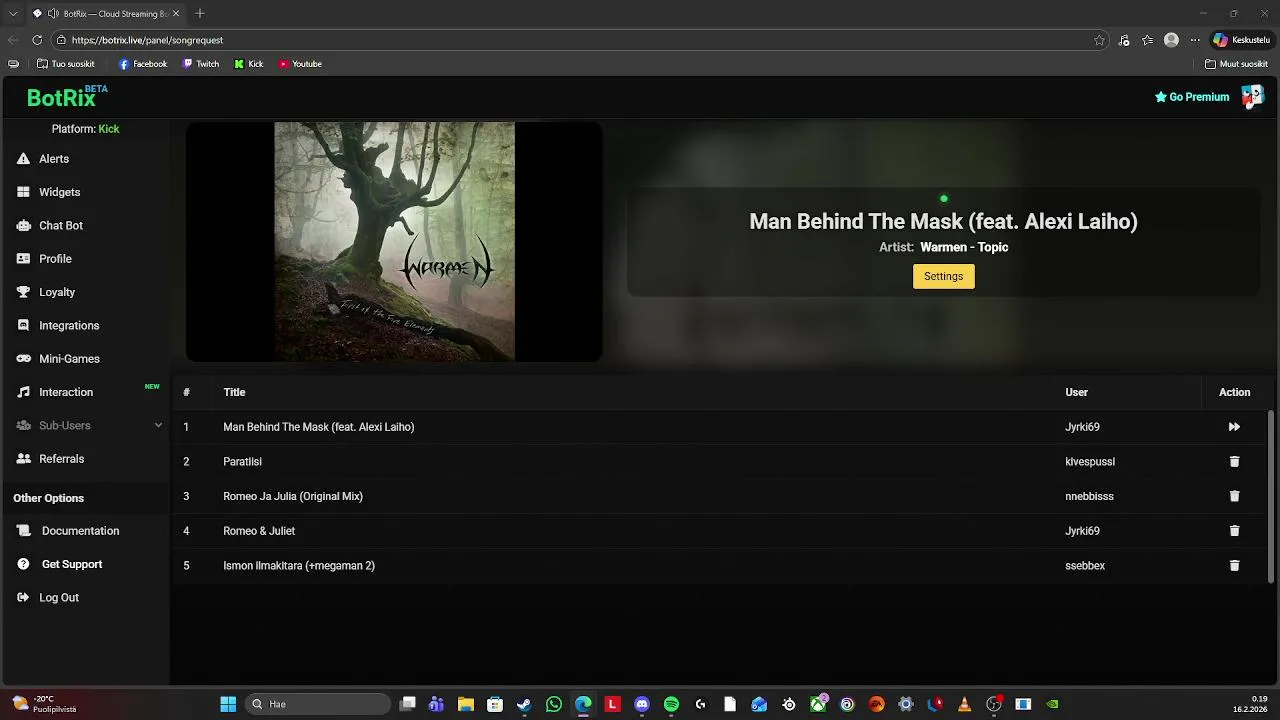
Task: Click the browser address bar URL
Action: (147, 40)
